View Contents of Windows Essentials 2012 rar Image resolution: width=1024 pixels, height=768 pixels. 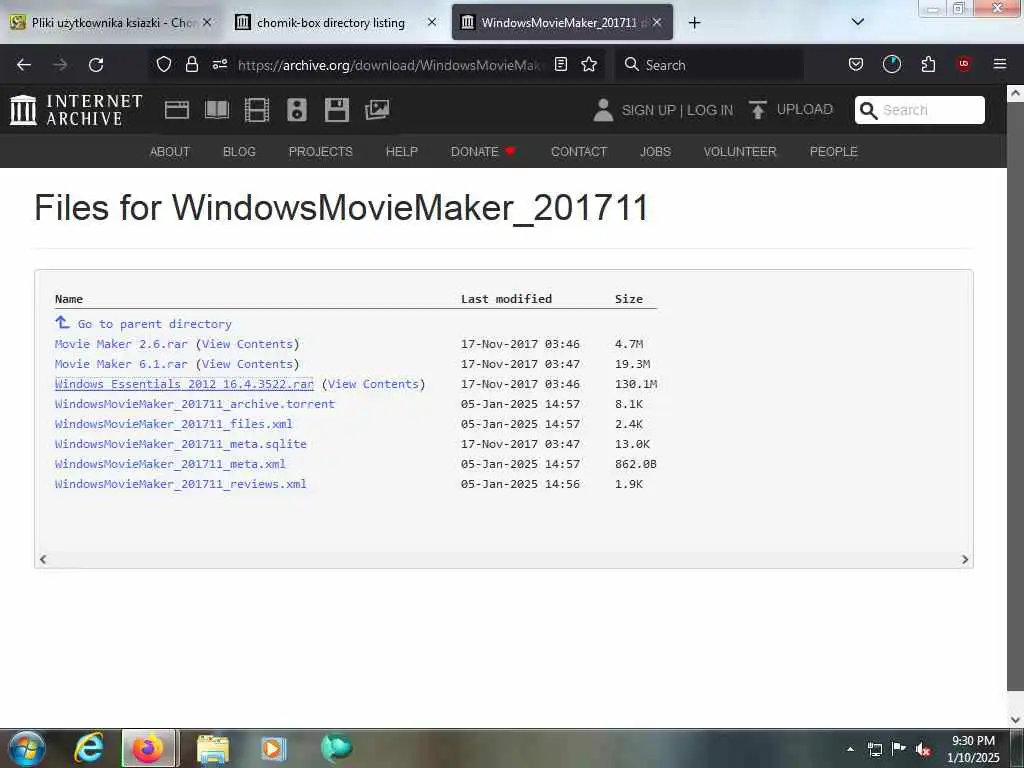(374, 384)
